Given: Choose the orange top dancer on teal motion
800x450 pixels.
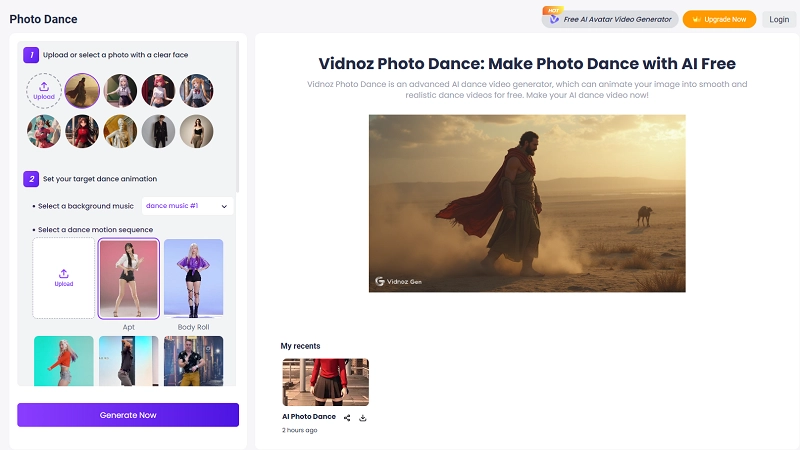Looking at the screenshot, I should point(64,360).
